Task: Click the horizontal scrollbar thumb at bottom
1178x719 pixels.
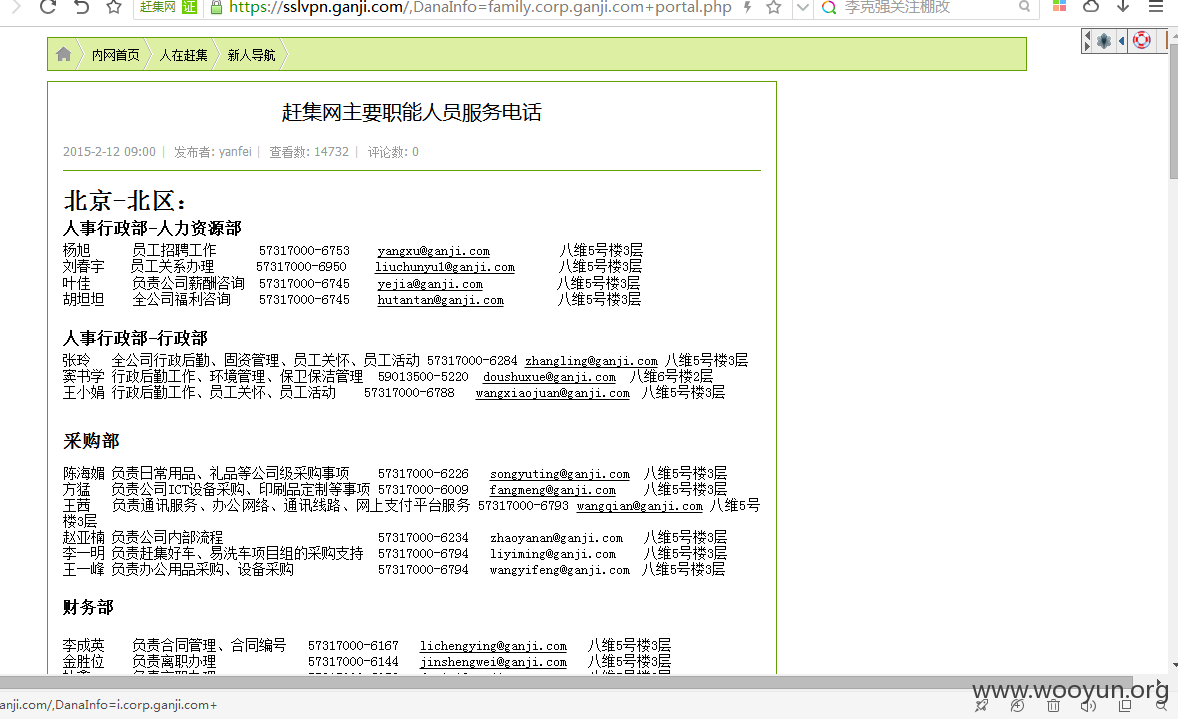Action: pos(566,682)
